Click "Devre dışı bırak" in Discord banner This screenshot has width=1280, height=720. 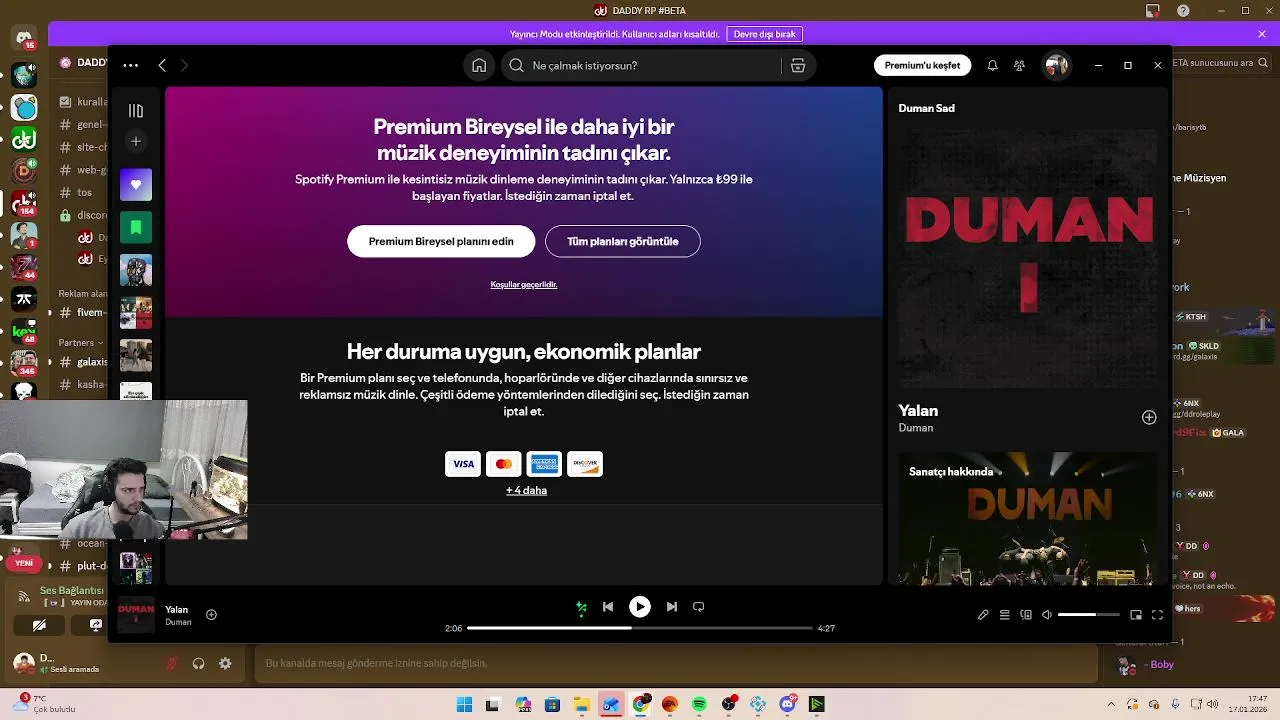coord(764,34)
